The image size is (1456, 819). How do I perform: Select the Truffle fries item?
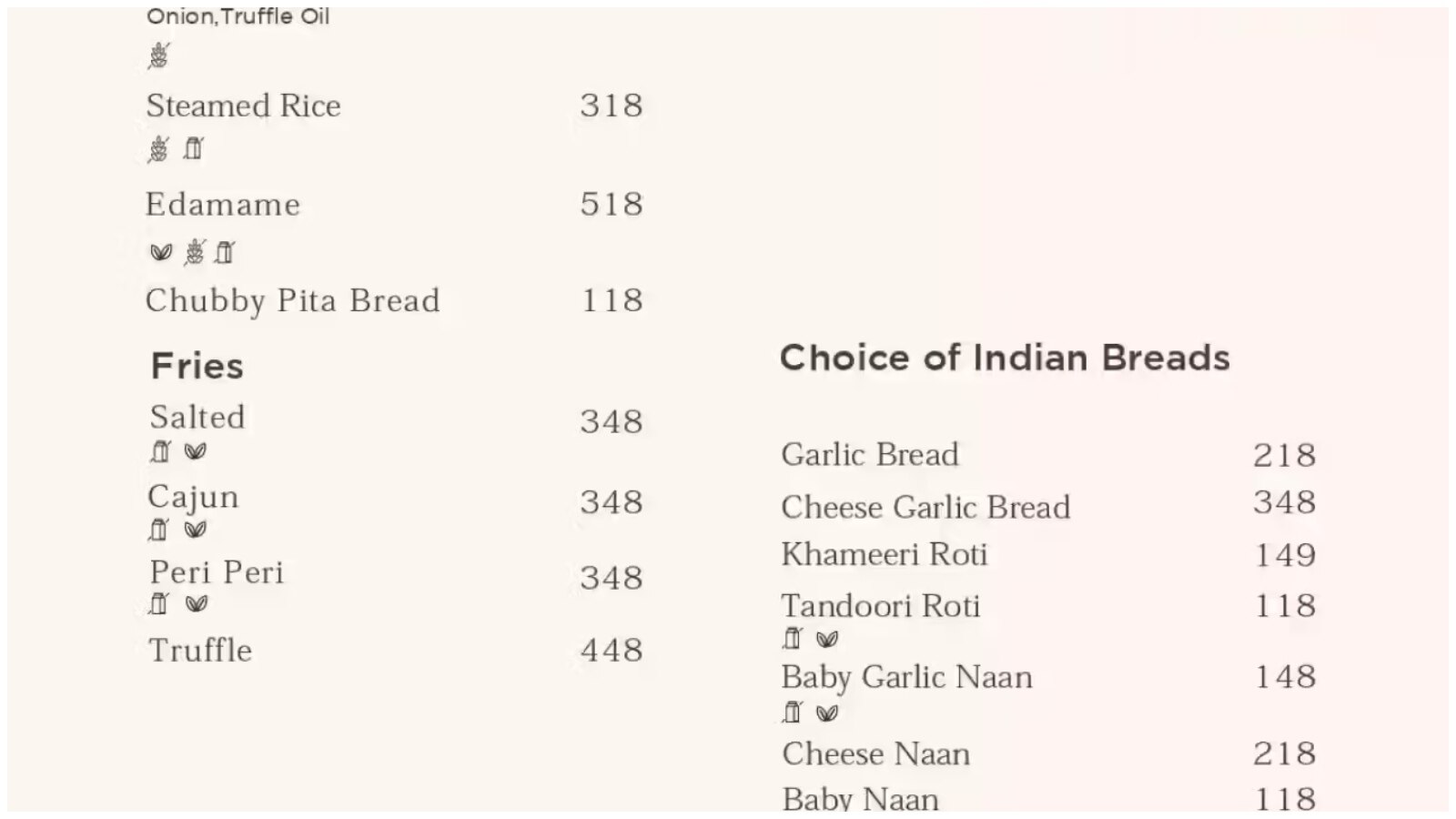coord(200,651)
